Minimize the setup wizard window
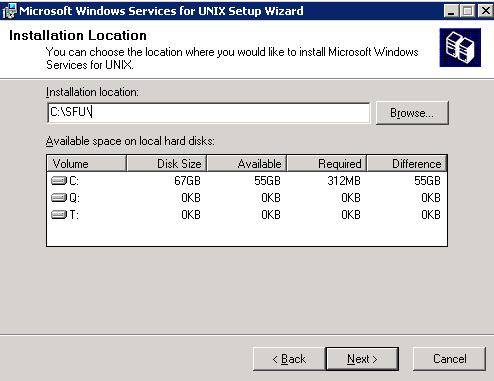This screenshot has height=381, width=494. click(x=451, y=11)
